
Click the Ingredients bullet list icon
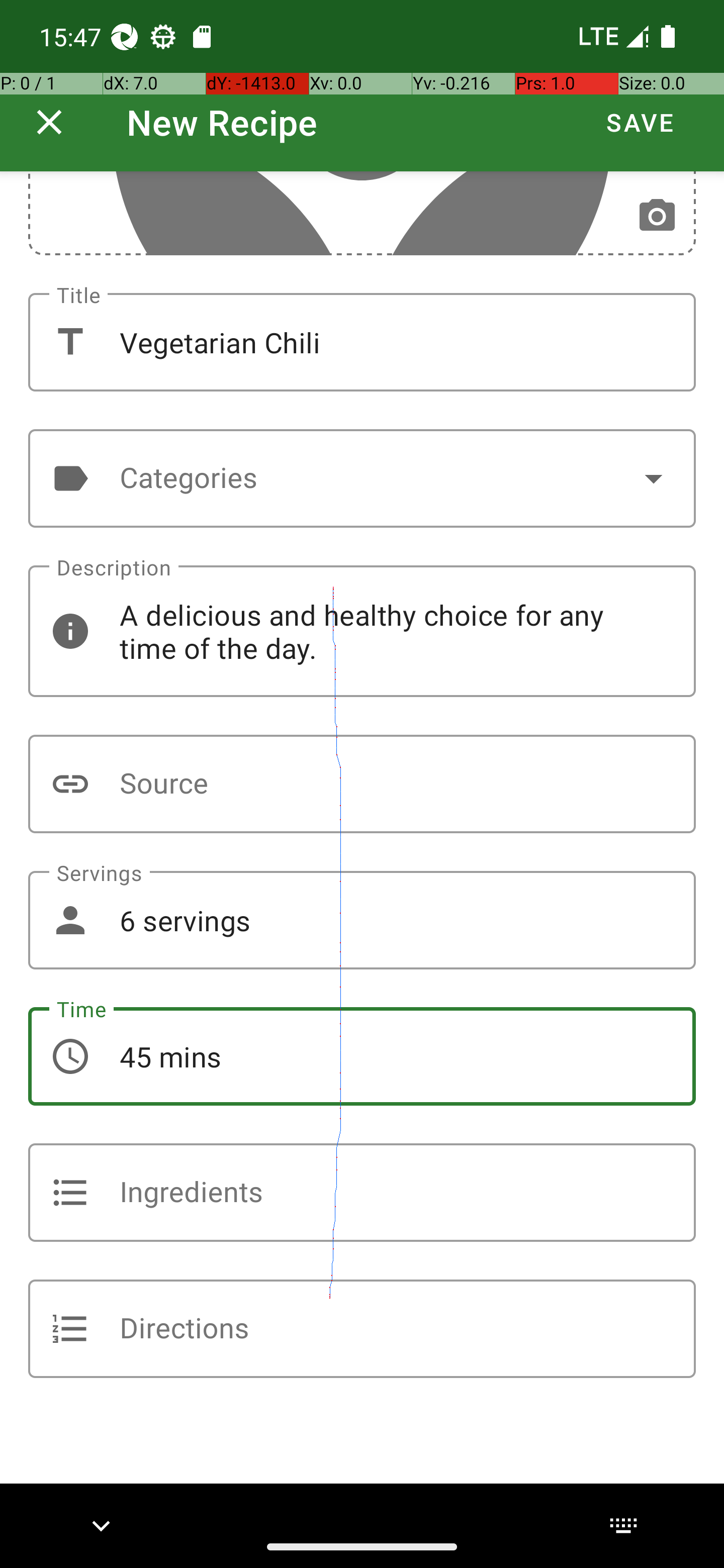(70, 1193)
